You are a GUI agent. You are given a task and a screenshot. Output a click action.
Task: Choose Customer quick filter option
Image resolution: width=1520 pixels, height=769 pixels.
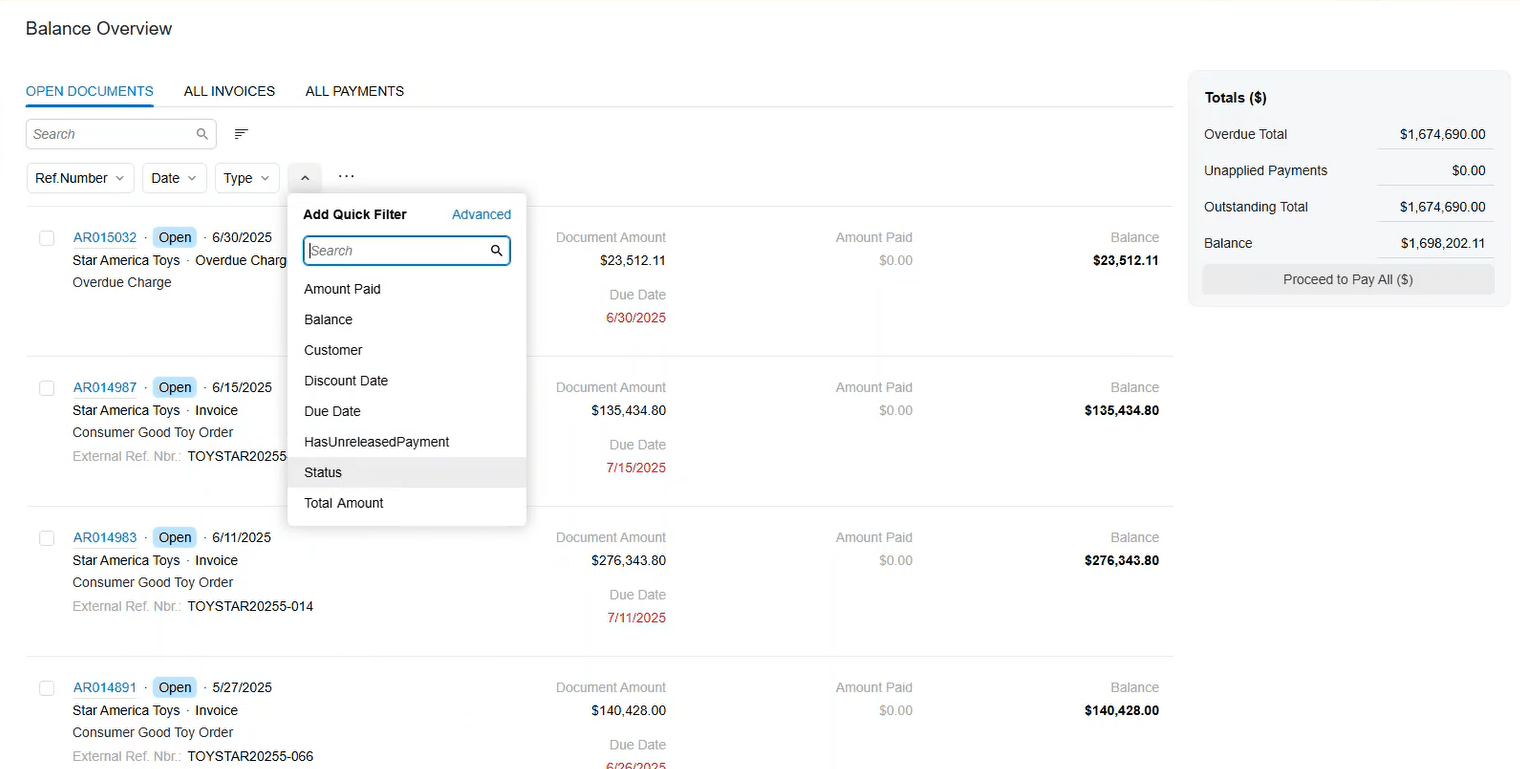[x=407, y=350]
